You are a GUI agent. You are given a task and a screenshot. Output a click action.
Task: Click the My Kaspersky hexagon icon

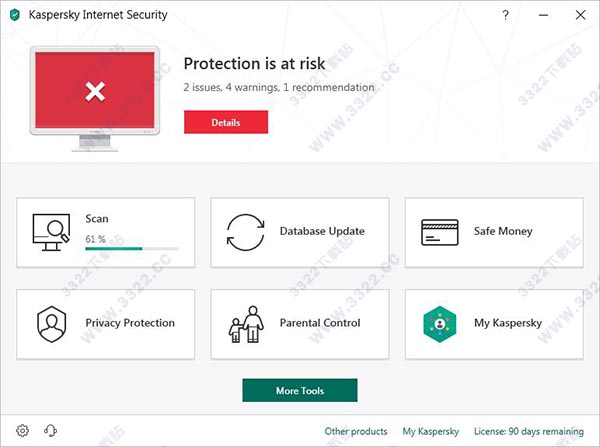439,323
